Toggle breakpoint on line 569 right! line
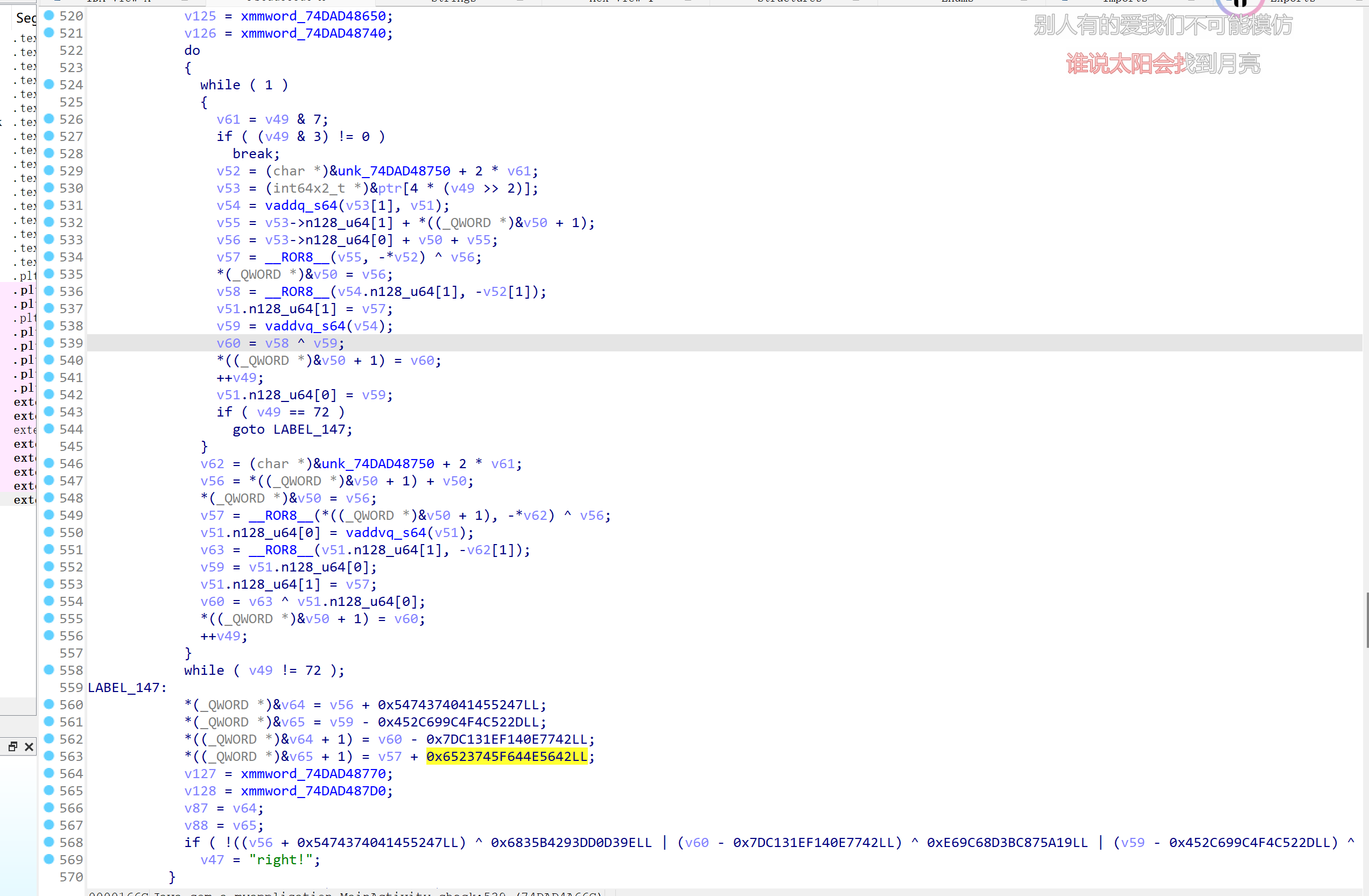 tap(50, 859)
